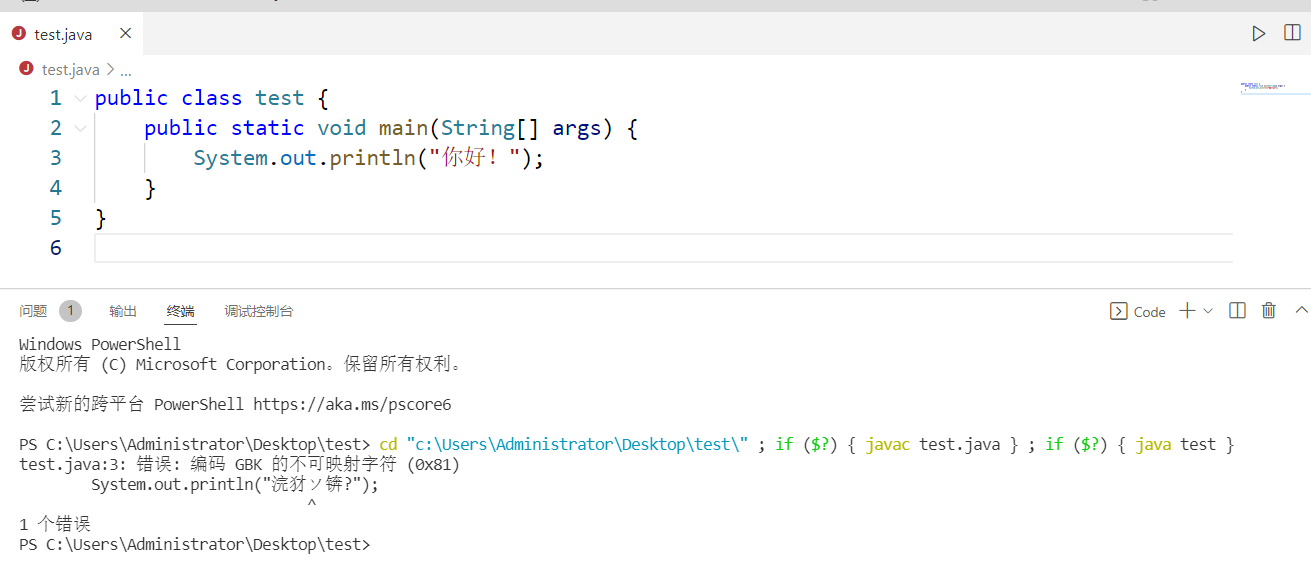
Task: Split the editor to the right
Action: pos(1291,34)
